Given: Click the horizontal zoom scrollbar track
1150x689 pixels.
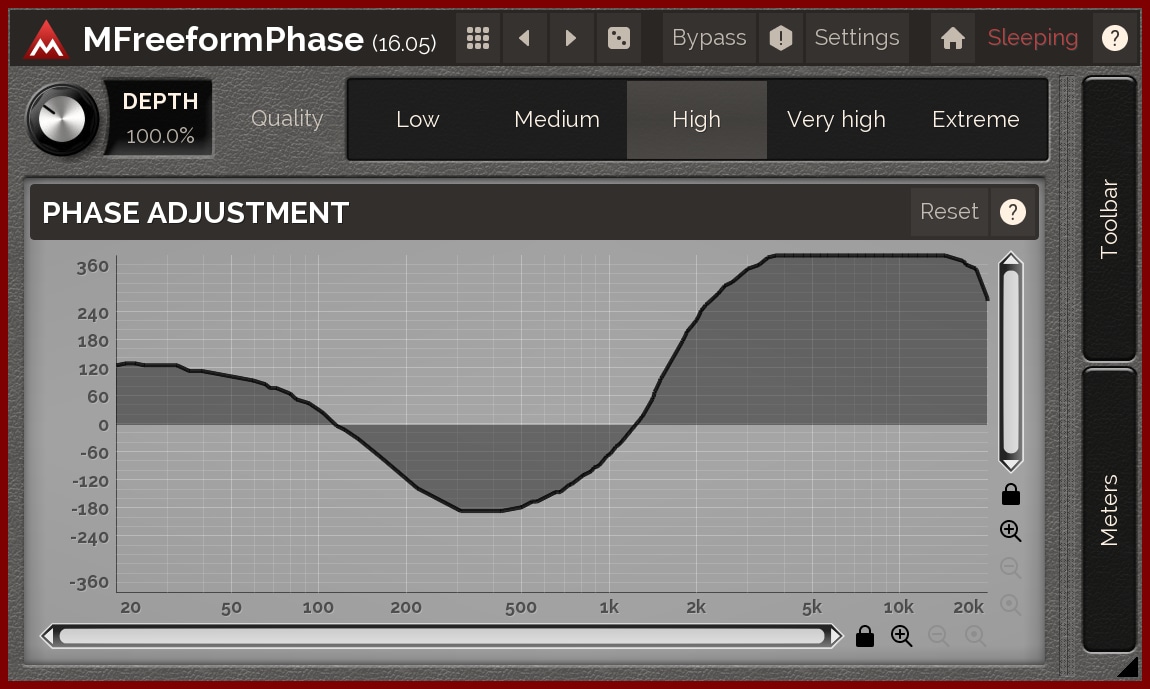Looking at the screenshot, I should tap(442, 636).
